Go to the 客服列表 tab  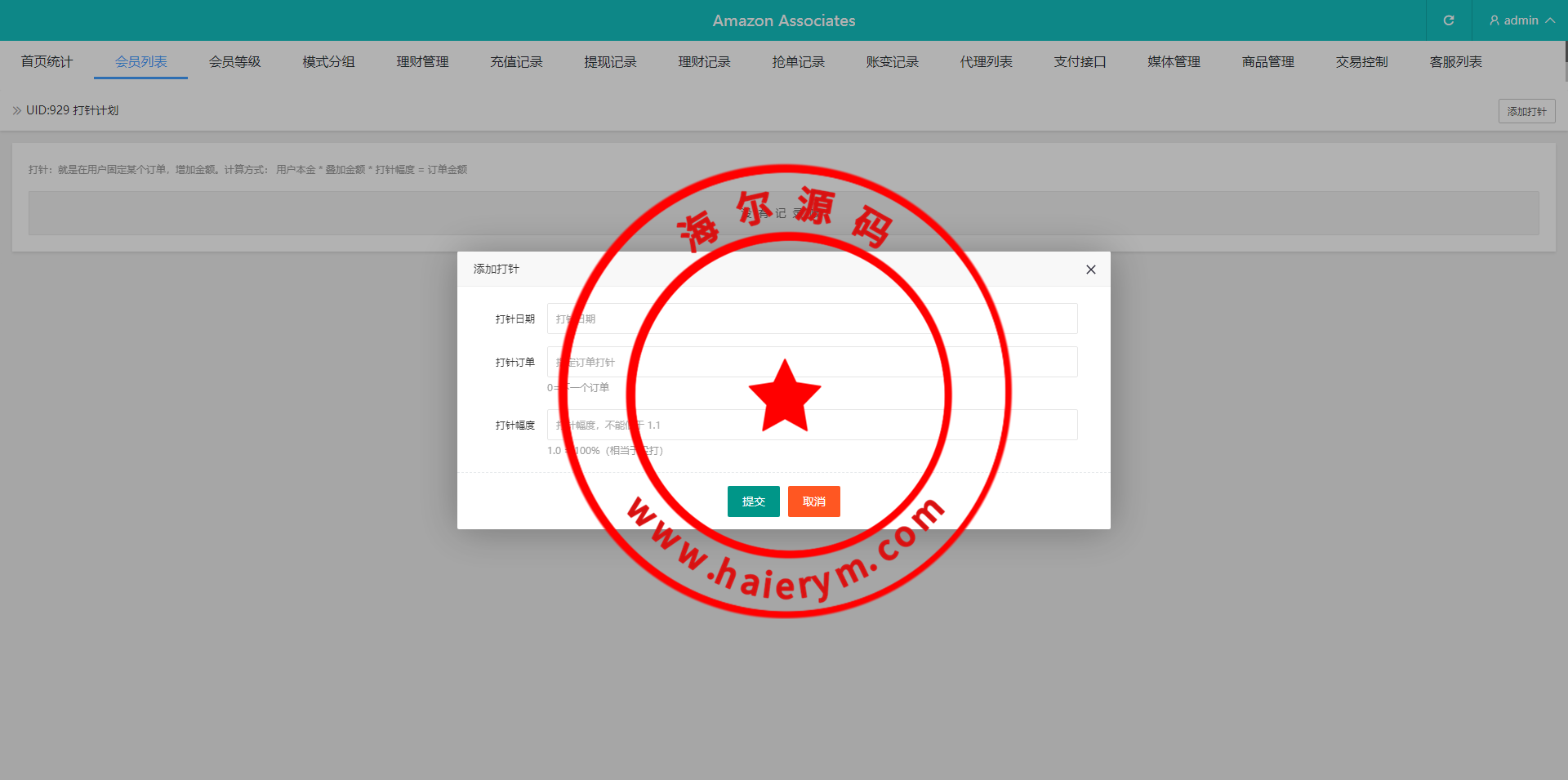[1455, 62]
